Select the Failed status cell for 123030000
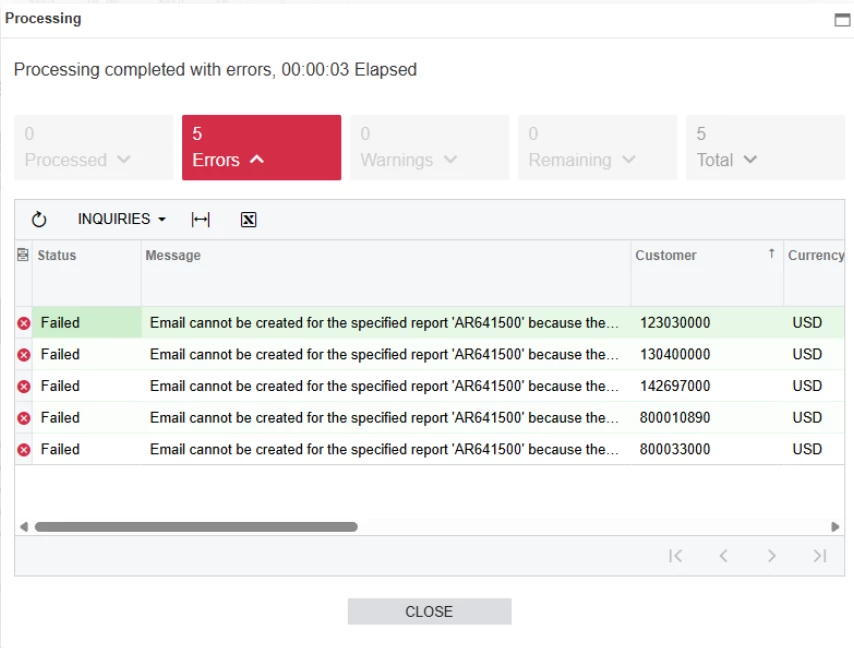The width and height of the screenshot is (854, 648). coord(87,323)
